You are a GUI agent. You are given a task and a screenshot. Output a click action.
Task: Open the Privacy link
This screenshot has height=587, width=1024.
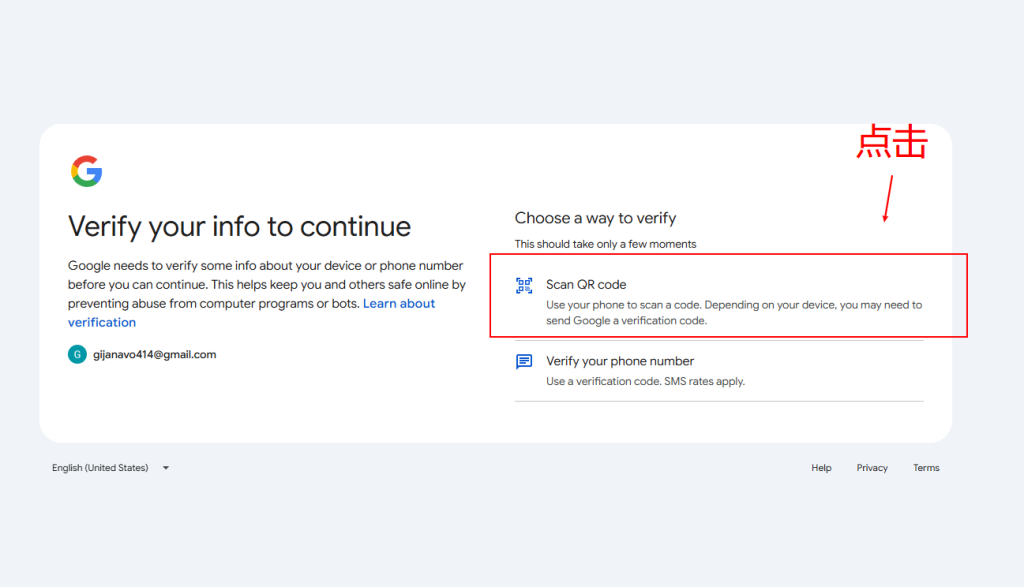tap(872, 468)
